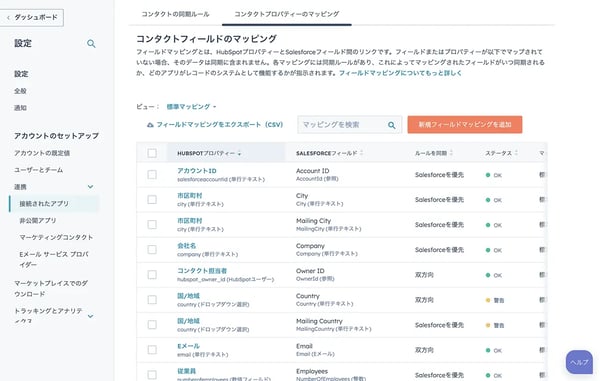Check the box for 国/地域 Country row
This screenshot has height=381, width=600.
152,300
